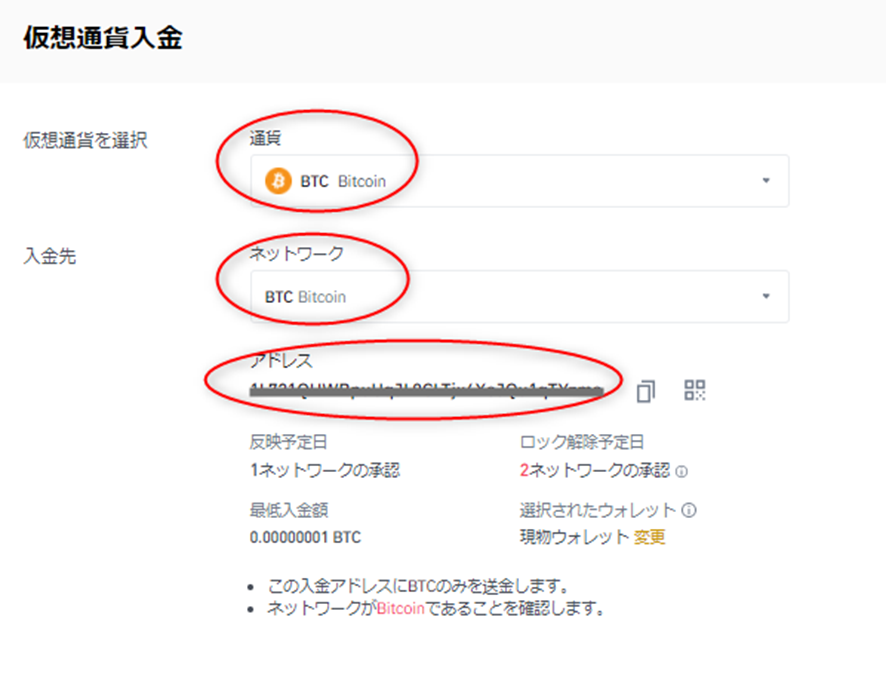Expand the ネットワーク selection dropdown
886x691 pixels.
tap(518, 297)
